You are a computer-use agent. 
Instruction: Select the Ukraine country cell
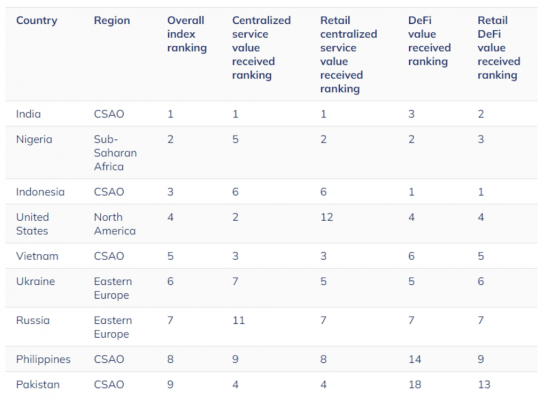click(x=35, y=281)
